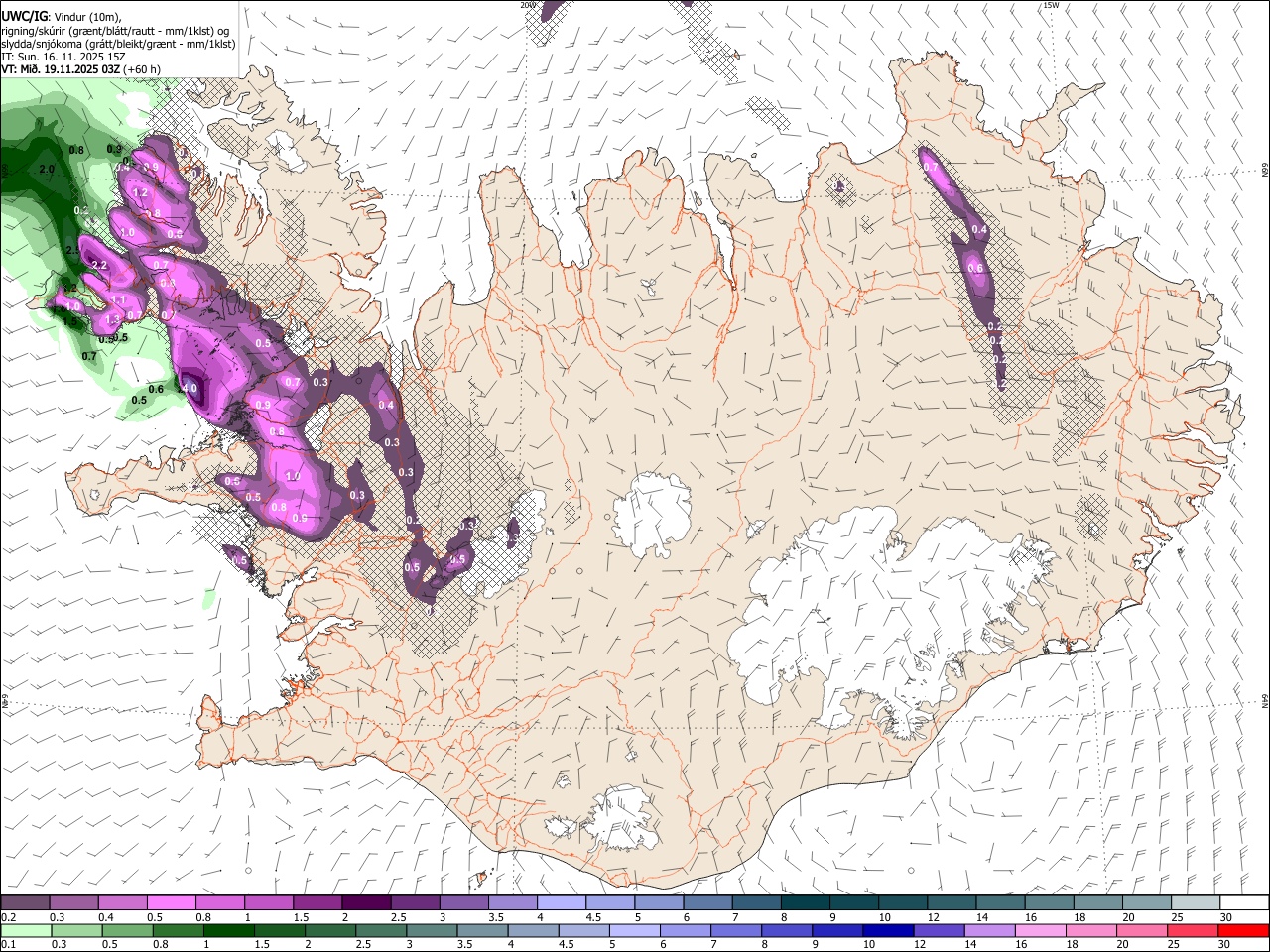Image resolution: width=1270 pixels, height=952 pixels.
Task: Click the '1.1' snowfall value label
Action: [118, 300]
